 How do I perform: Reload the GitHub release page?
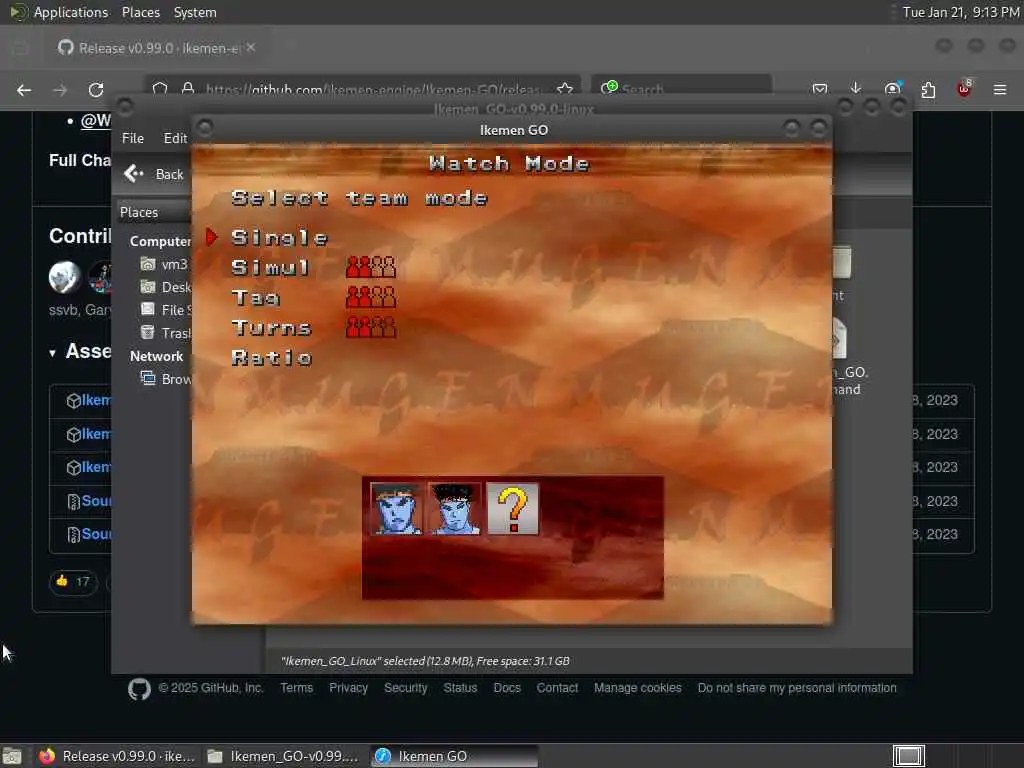[x=96, y=90]
